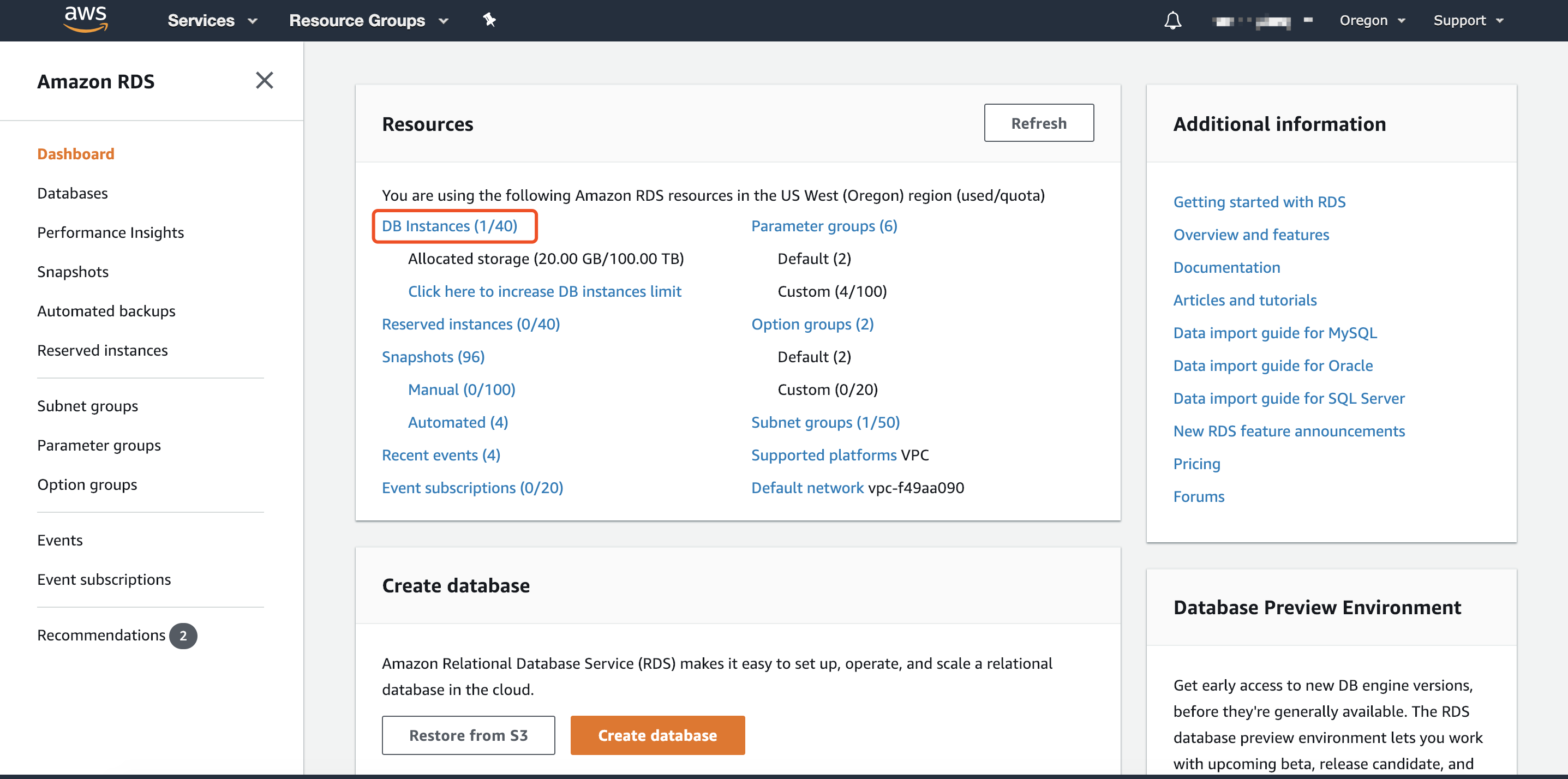Image resolution: width=1568 pixels, height=779 pixels.
Task: Select Dashboard in the sidebar
Action: [75, 154]
